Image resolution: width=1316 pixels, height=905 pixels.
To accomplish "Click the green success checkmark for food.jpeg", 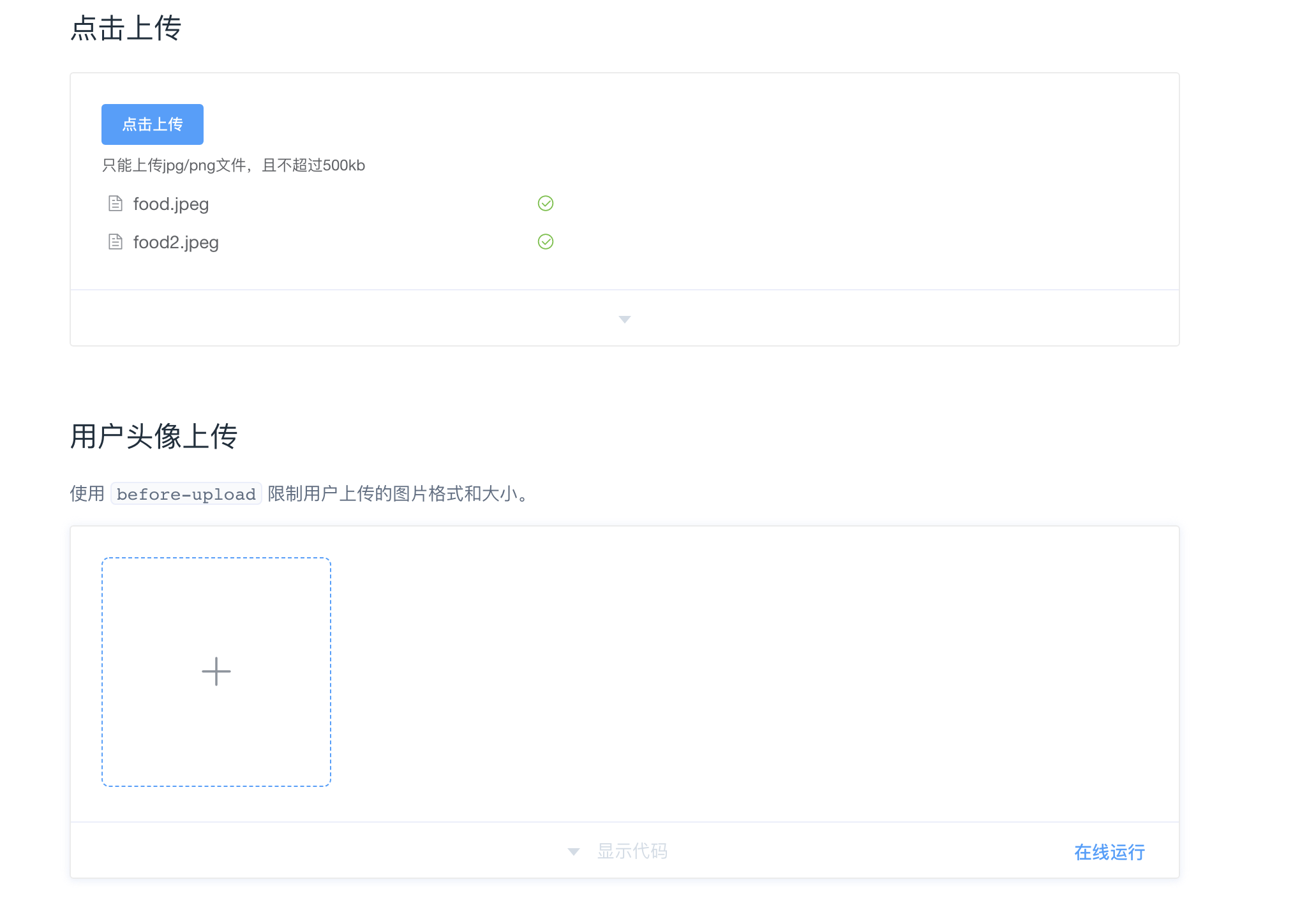I will click(546, 204).
